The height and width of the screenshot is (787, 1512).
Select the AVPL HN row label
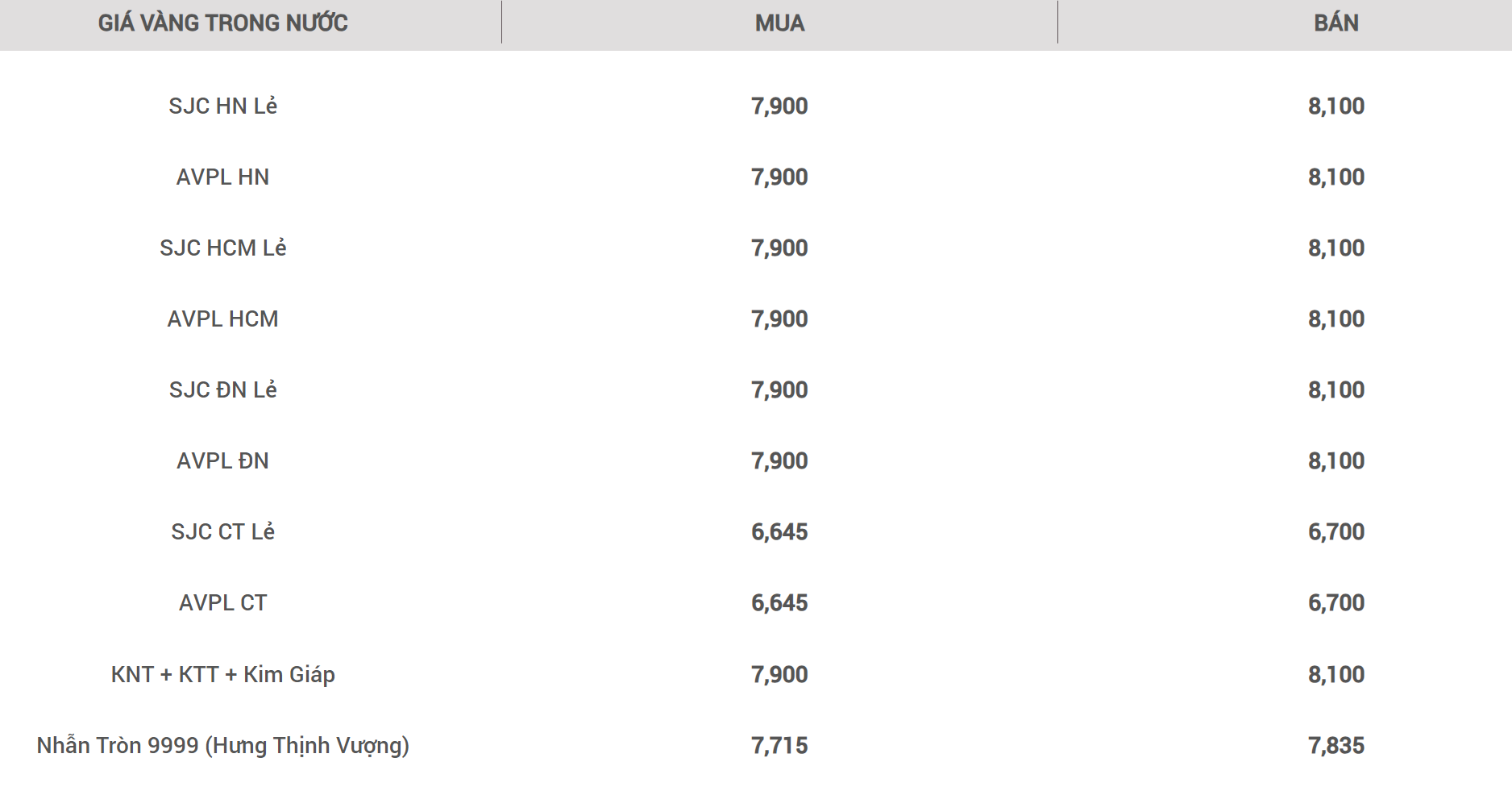[223, 177]
